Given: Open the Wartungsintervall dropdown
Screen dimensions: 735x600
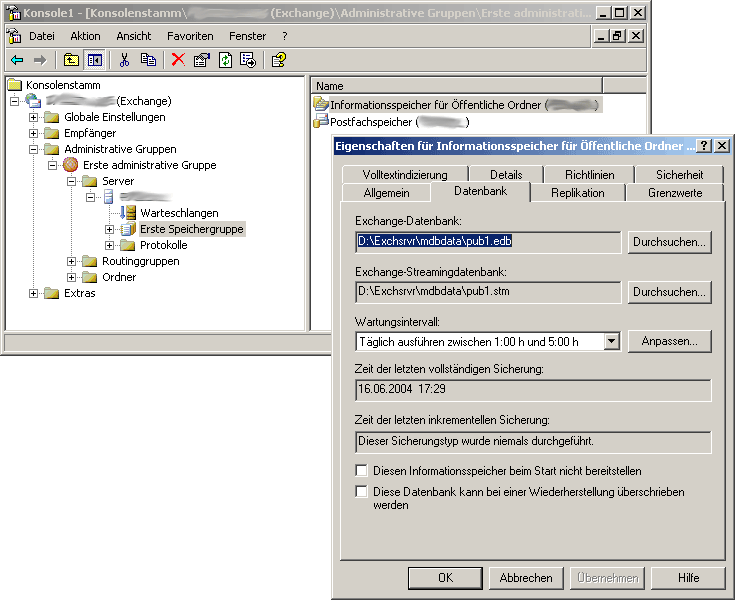Looking at the screenshot, I should (x=611, y=342).
